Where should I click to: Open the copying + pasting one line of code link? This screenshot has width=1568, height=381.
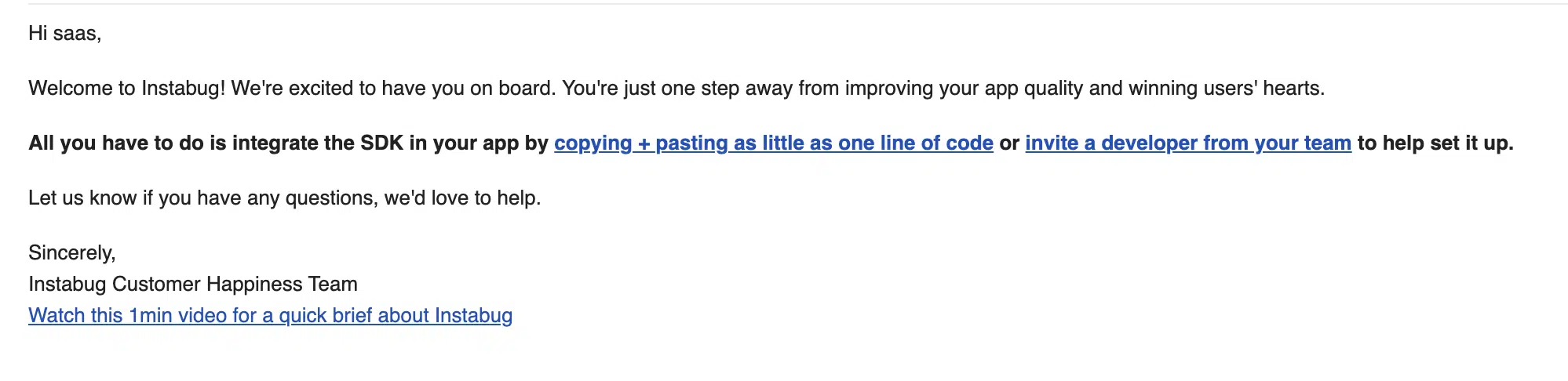(x=773, y=143)
